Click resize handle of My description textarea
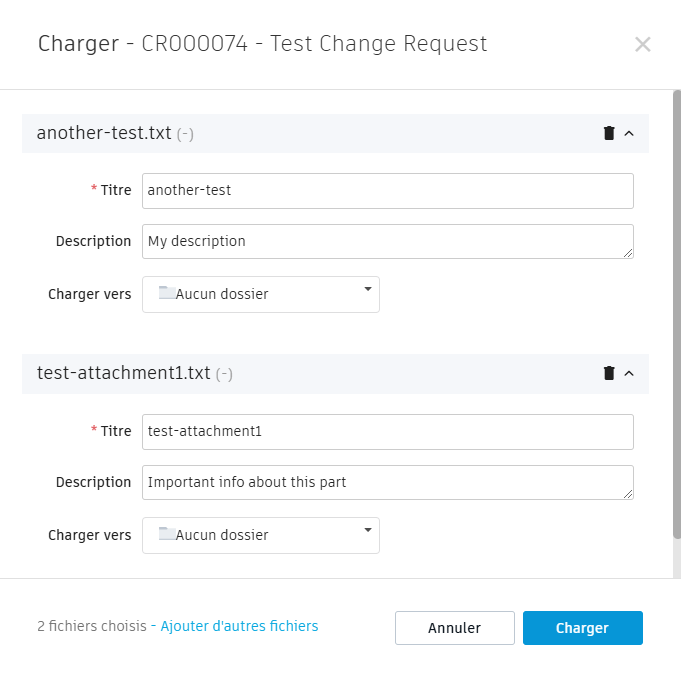This screenshot has height=677, width=681. (x=628, y=253)
